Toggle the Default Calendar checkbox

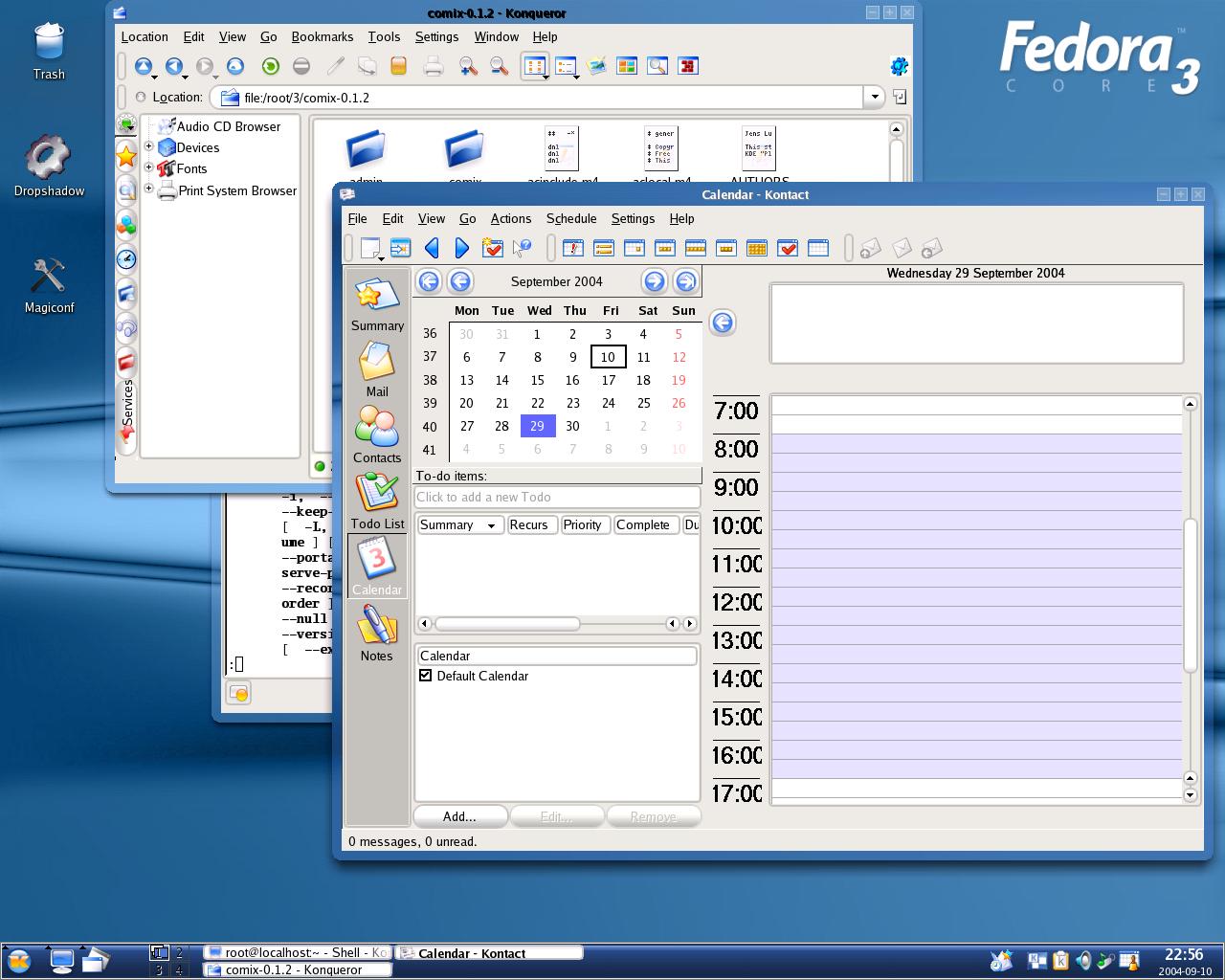pyautogui.click(x=426, y=676)
